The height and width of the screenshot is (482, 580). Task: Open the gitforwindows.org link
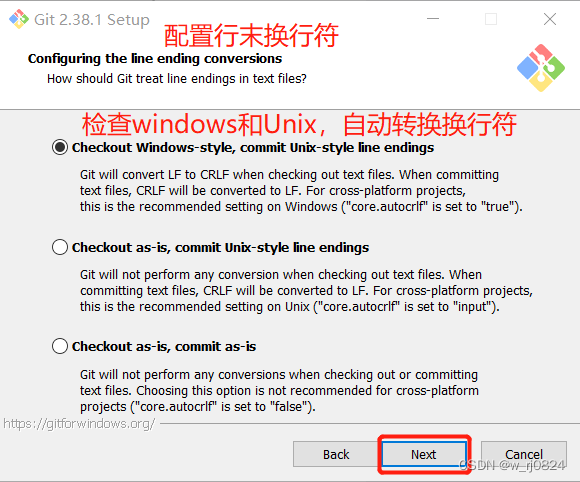click(79, 424)
